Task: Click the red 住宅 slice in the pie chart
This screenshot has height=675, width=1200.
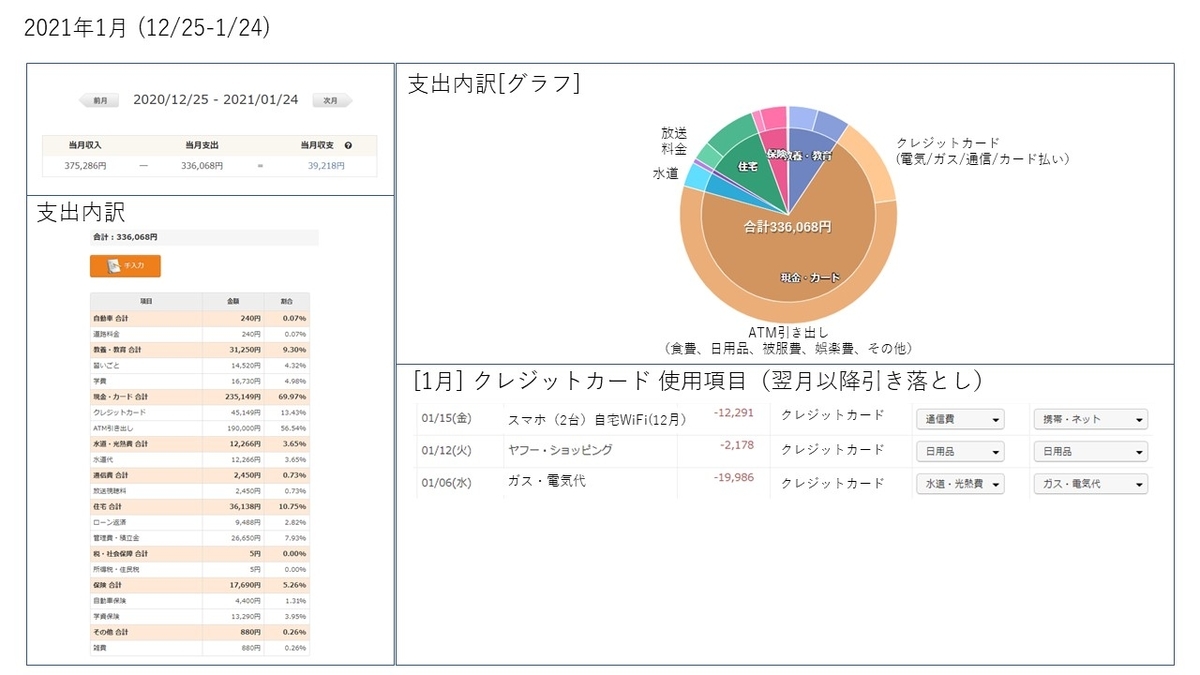Action: coord(748,165)
